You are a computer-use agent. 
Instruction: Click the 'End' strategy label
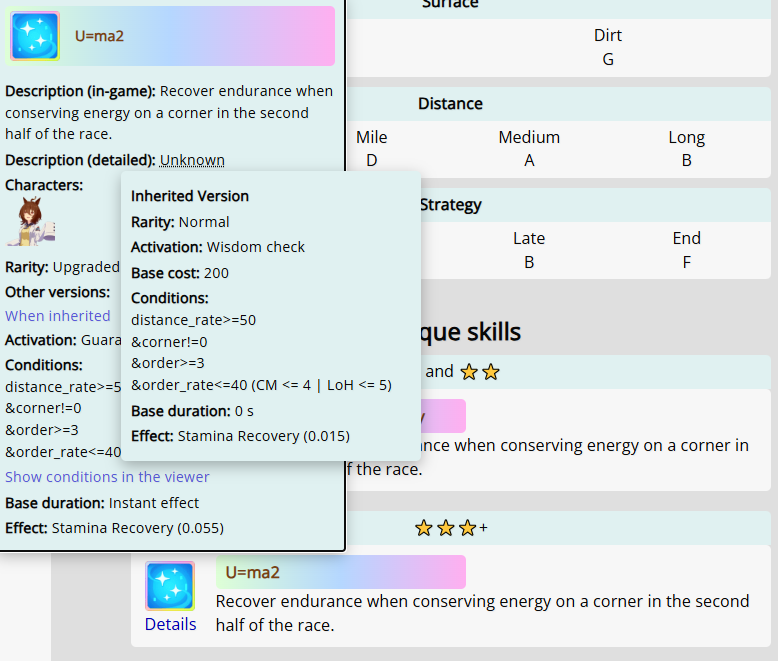coord(687,238)
